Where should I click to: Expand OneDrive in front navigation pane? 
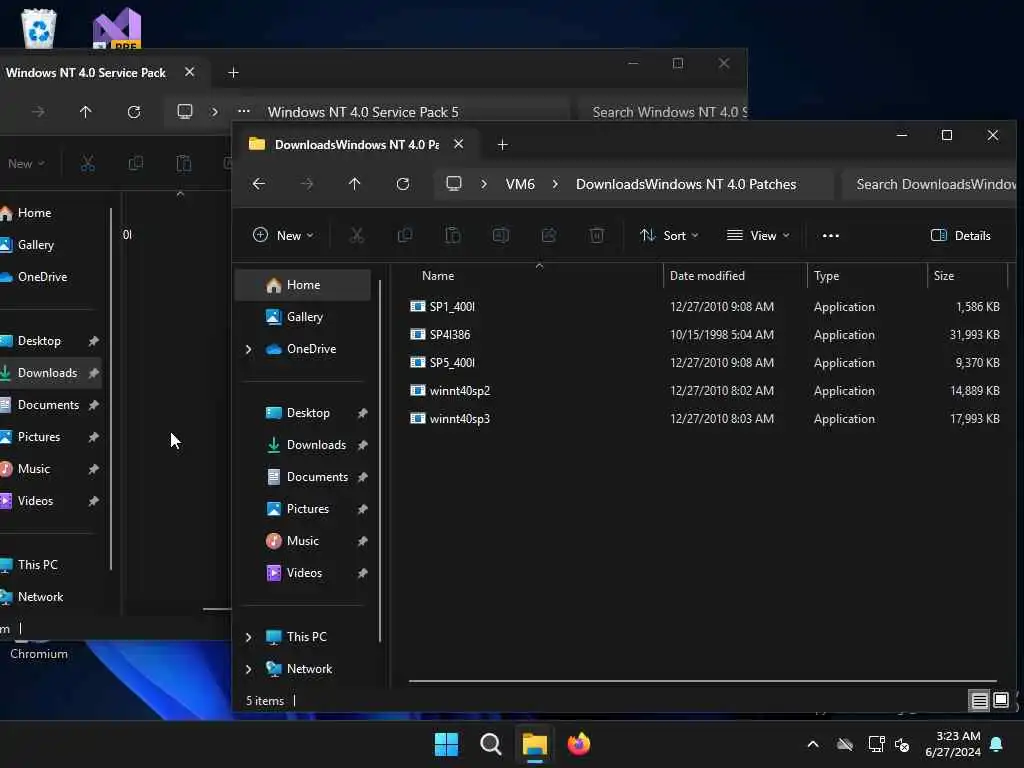click(249, 349)
